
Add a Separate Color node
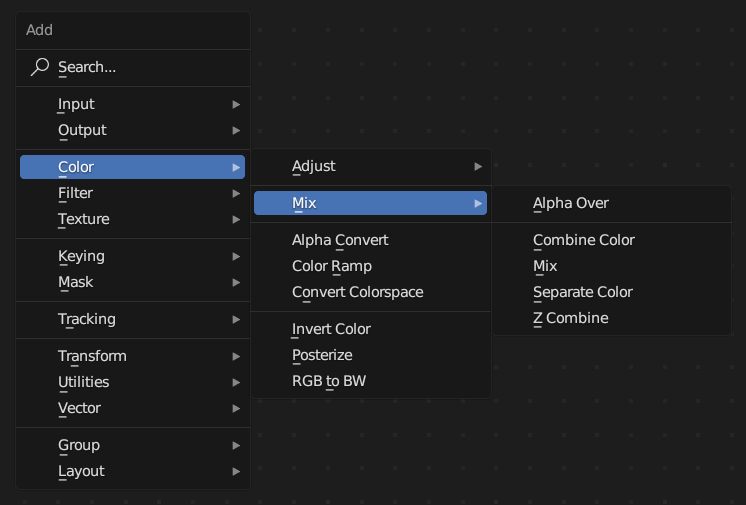(x=582, y=292)
